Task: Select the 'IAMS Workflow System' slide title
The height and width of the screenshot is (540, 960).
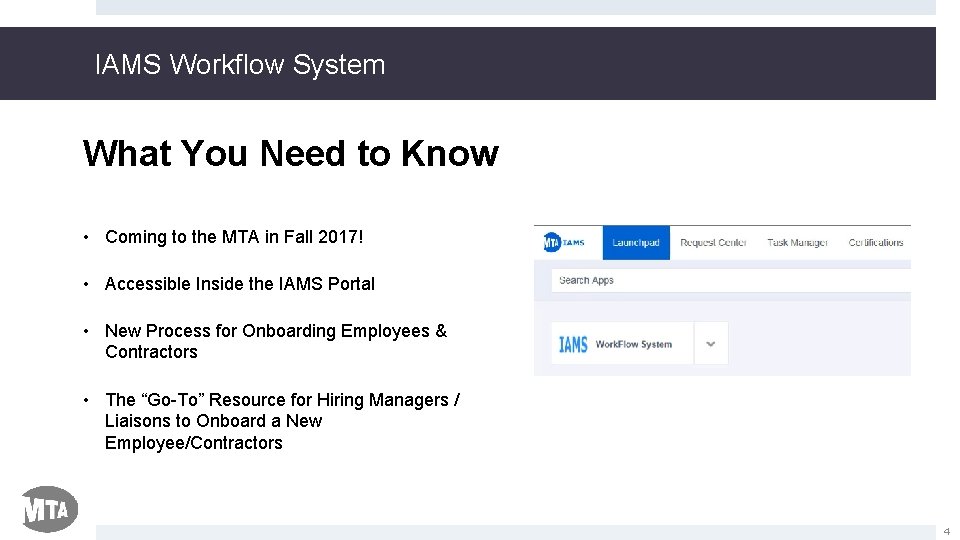Action: pos(240,64)
